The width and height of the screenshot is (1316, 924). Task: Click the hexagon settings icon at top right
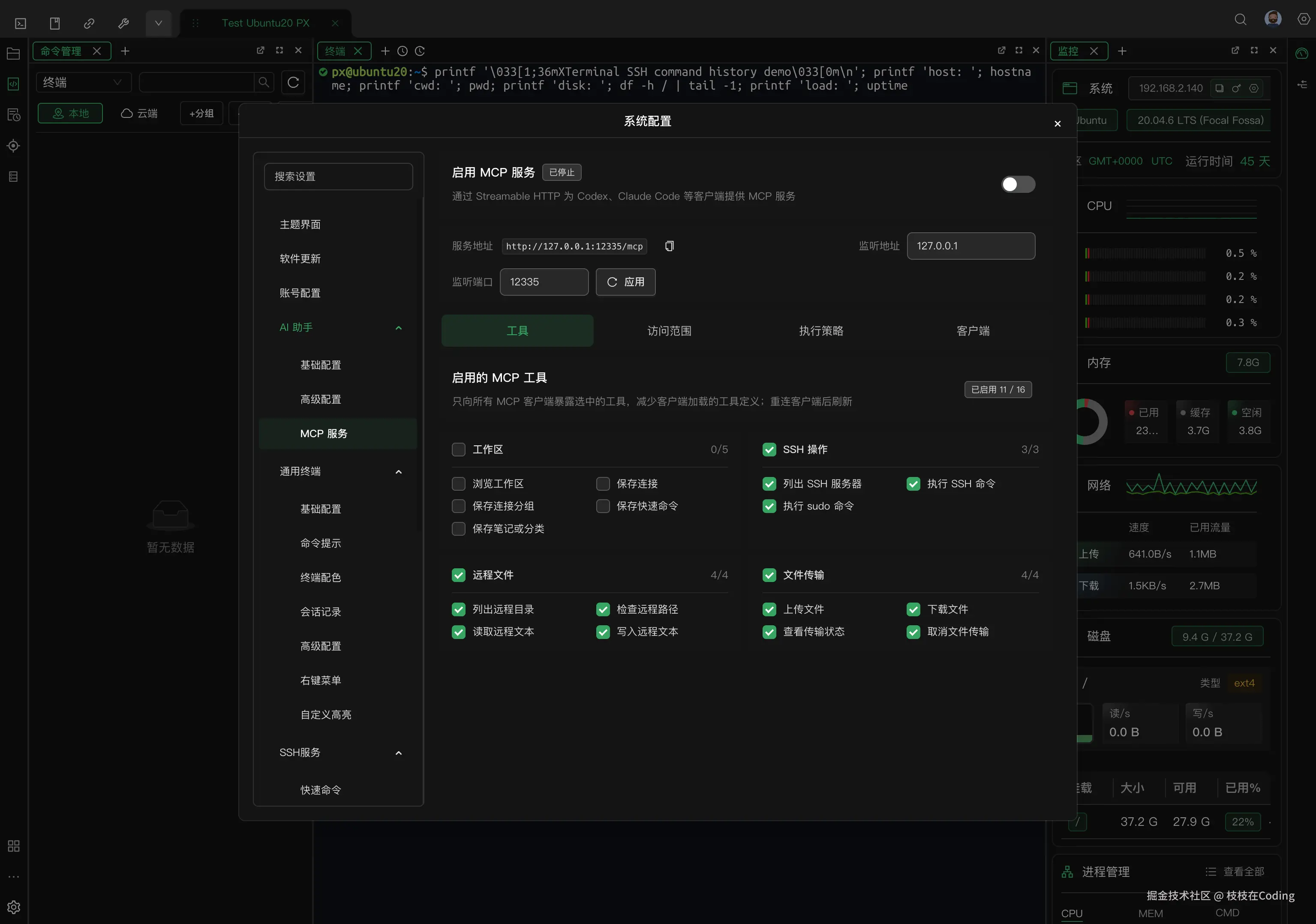pyautogui.click(x=1304, y=19)
